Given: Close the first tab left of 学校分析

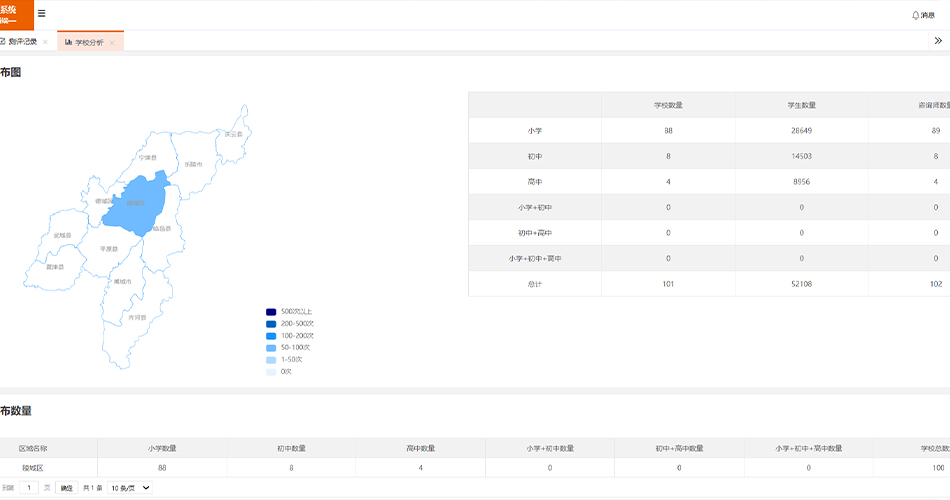Looking at the screenshot, I should (x=46, y=42).
